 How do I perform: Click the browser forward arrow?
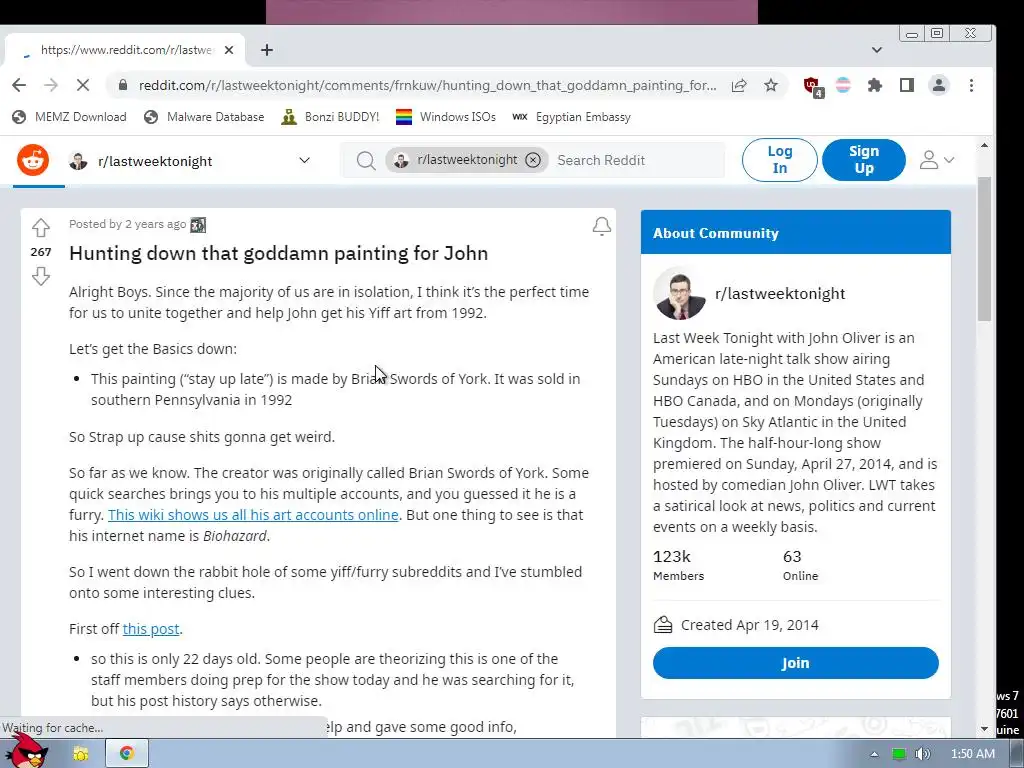(x=50, y=85)
